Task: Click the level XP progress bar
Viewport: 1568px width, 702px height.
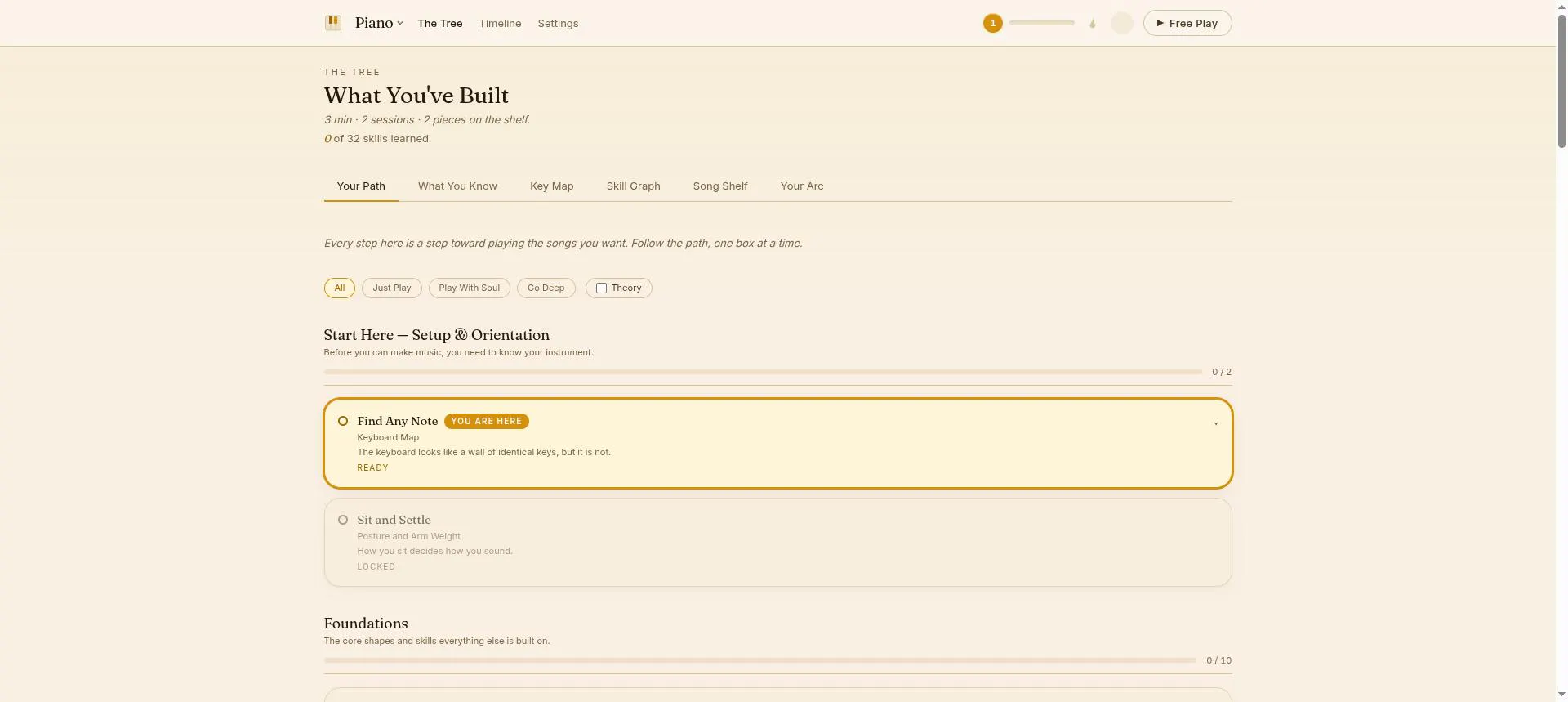Action: click(1042, 23)
